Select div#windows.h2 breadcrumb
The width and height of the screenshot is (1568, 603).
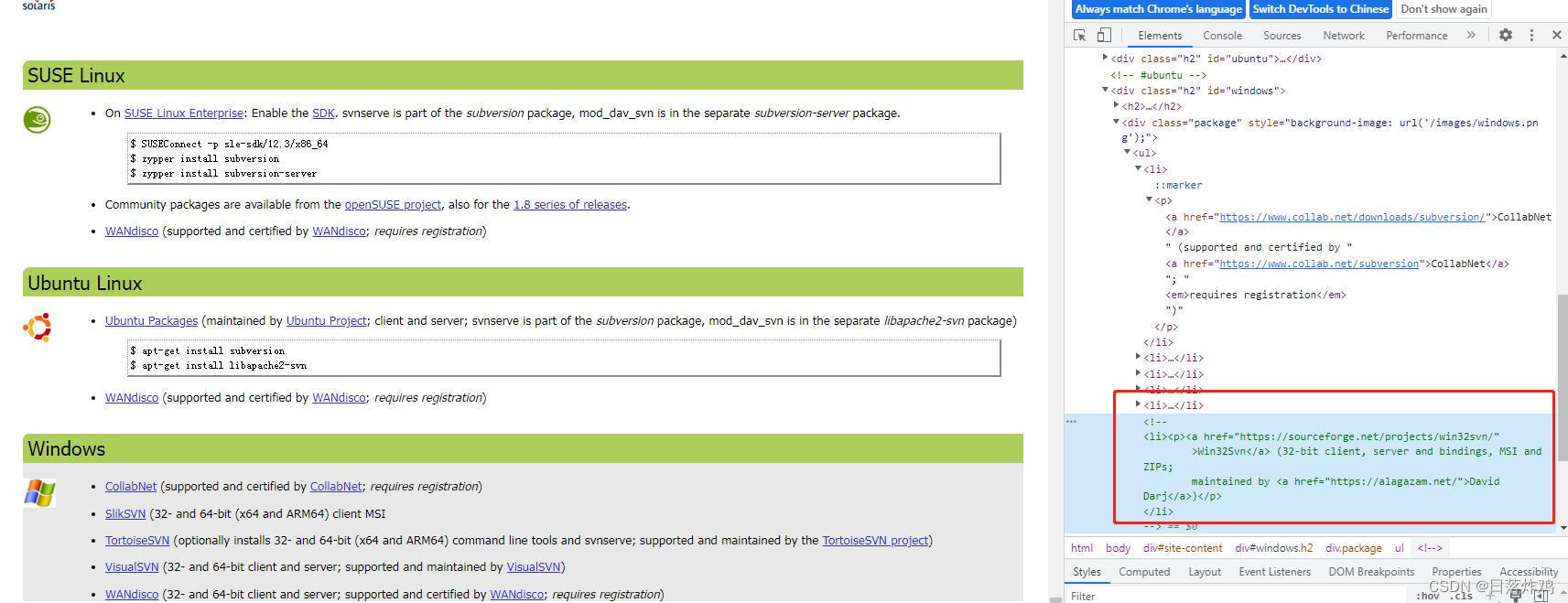(x=1273, y=548)
